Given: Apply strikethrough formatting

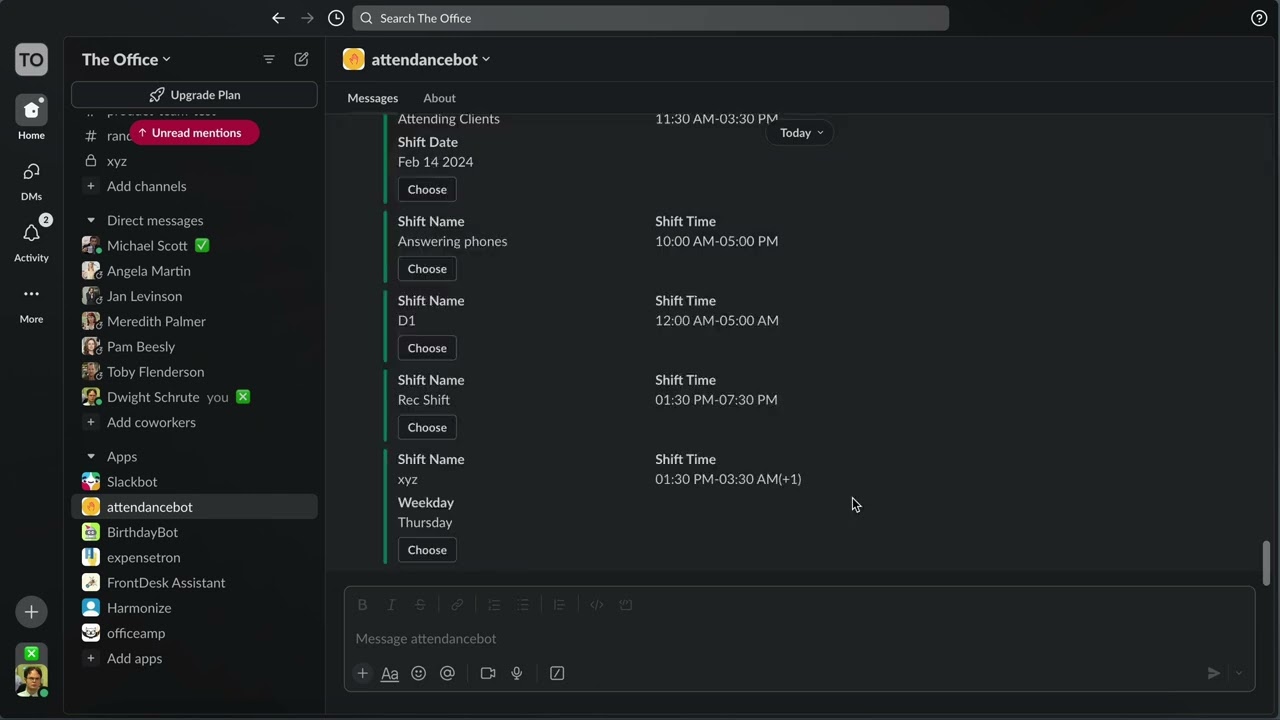Looking at the screenshot, I should [420, 604].
